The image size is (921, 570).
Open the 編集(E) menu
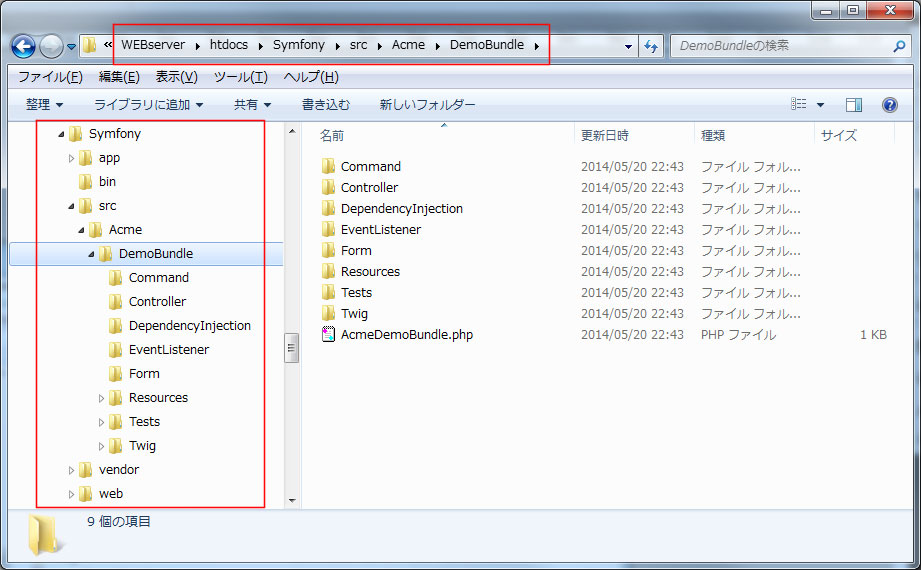pos(119,77)
